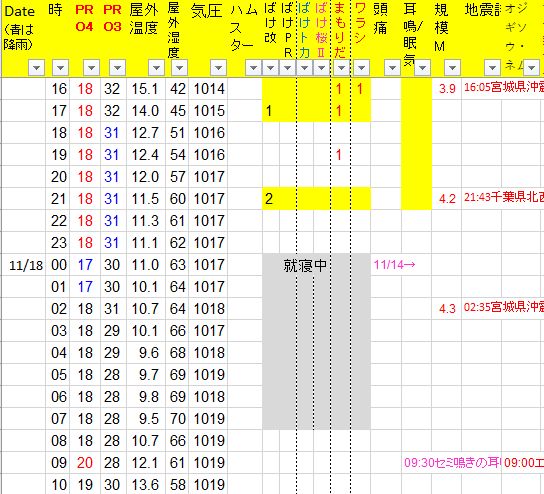The image size is (544, 494).
Task: Open the 屋外温度 column filter dropdown
Action: click(156, 68)
